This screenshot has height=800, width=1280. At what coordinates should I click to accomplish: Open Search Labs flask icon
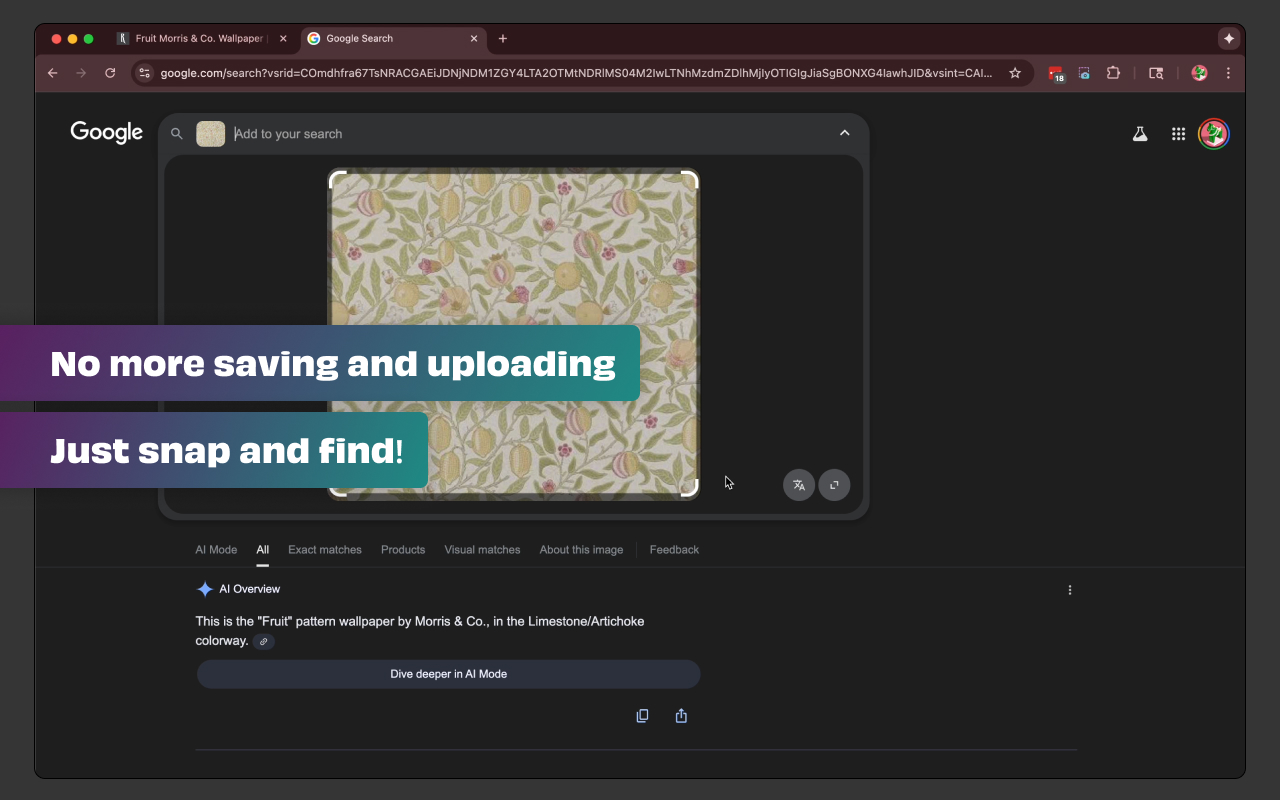click(x=1140, y=134)
